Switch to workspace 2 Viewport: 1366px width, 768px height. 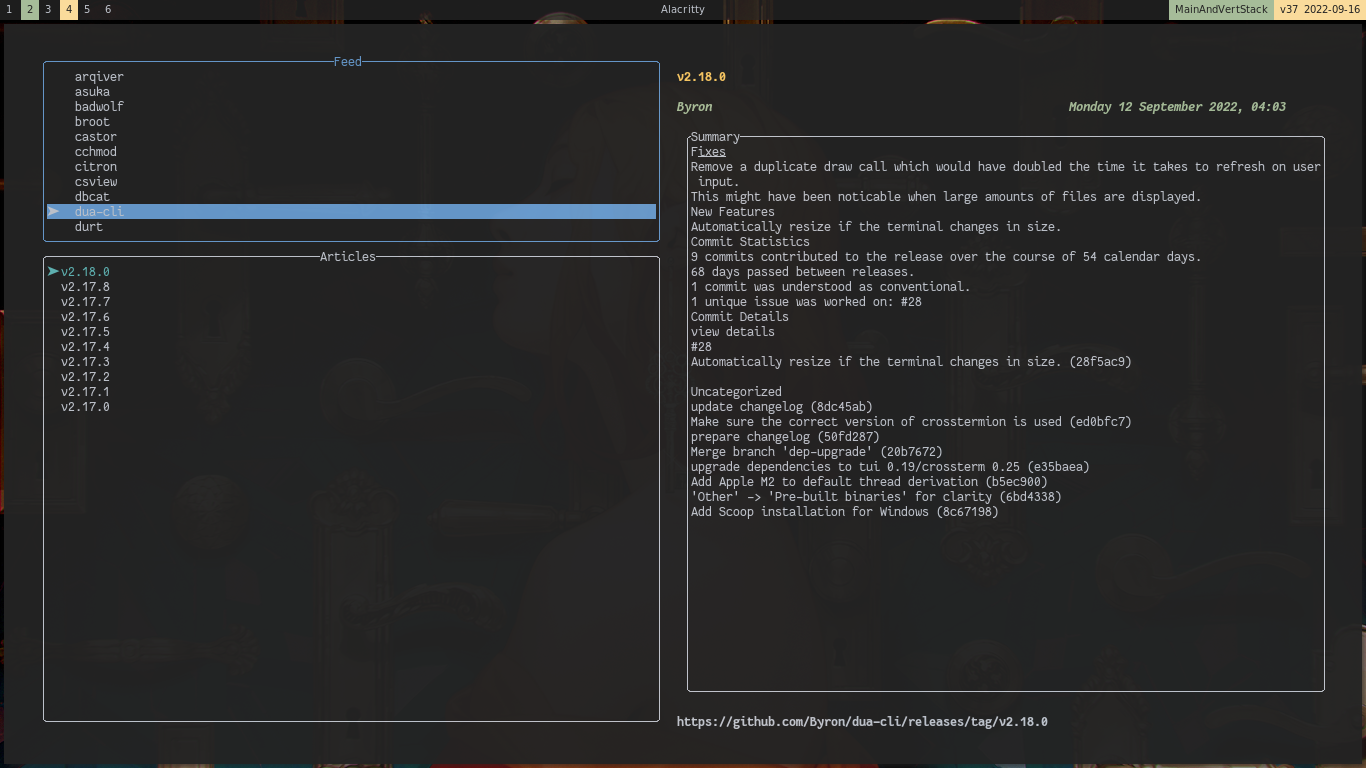30,9
